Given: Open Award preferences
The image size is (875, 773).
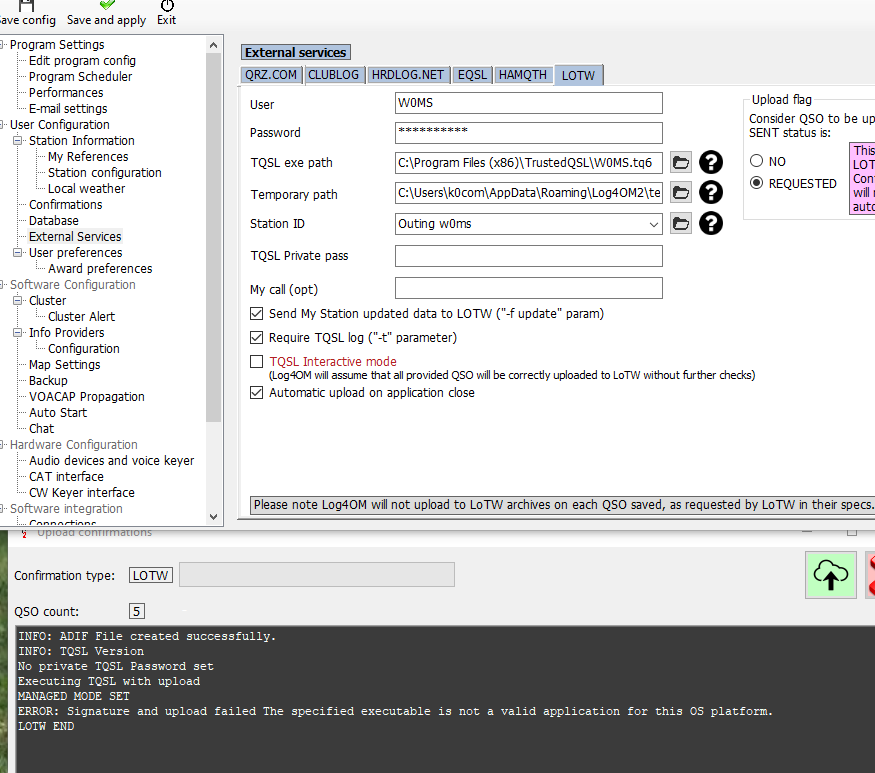Looking at the screenshot, I should pyautogui.click(x=100, y=269).
